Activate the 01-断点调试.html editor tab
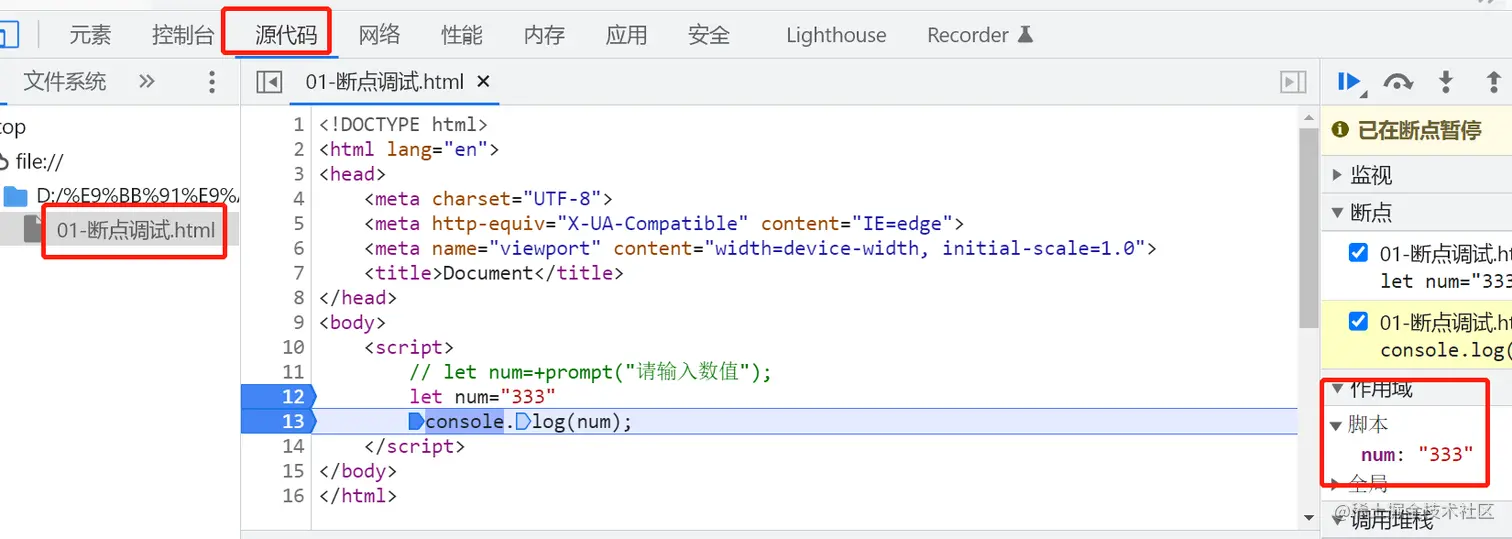Image resolution: width=1512 pixels, height=539 pixels. point(384,82)
